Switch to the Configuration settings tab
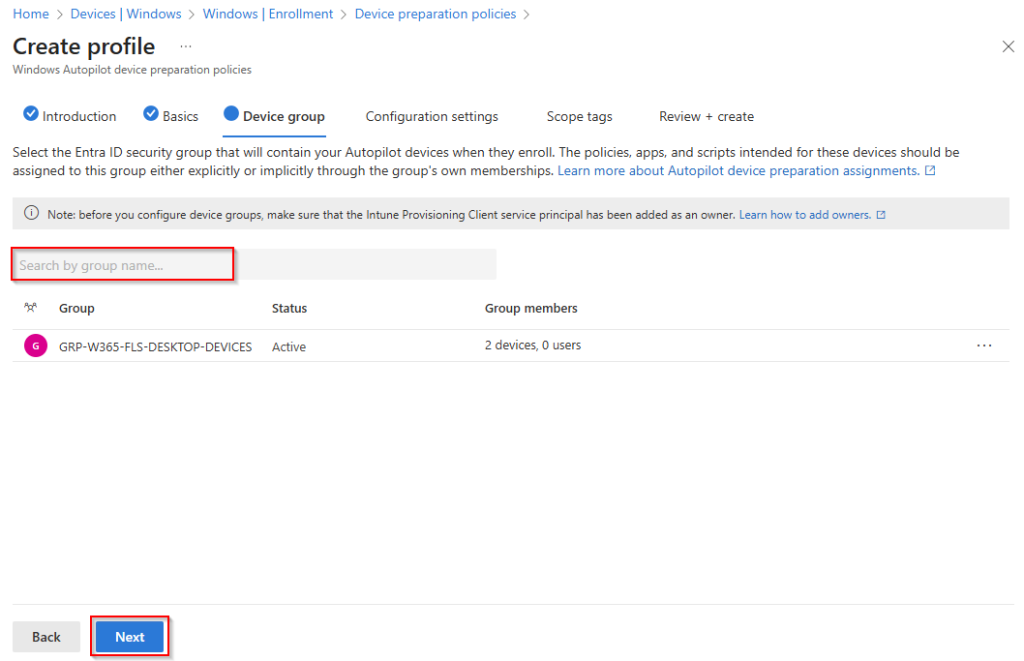 (x=431, y=117)
